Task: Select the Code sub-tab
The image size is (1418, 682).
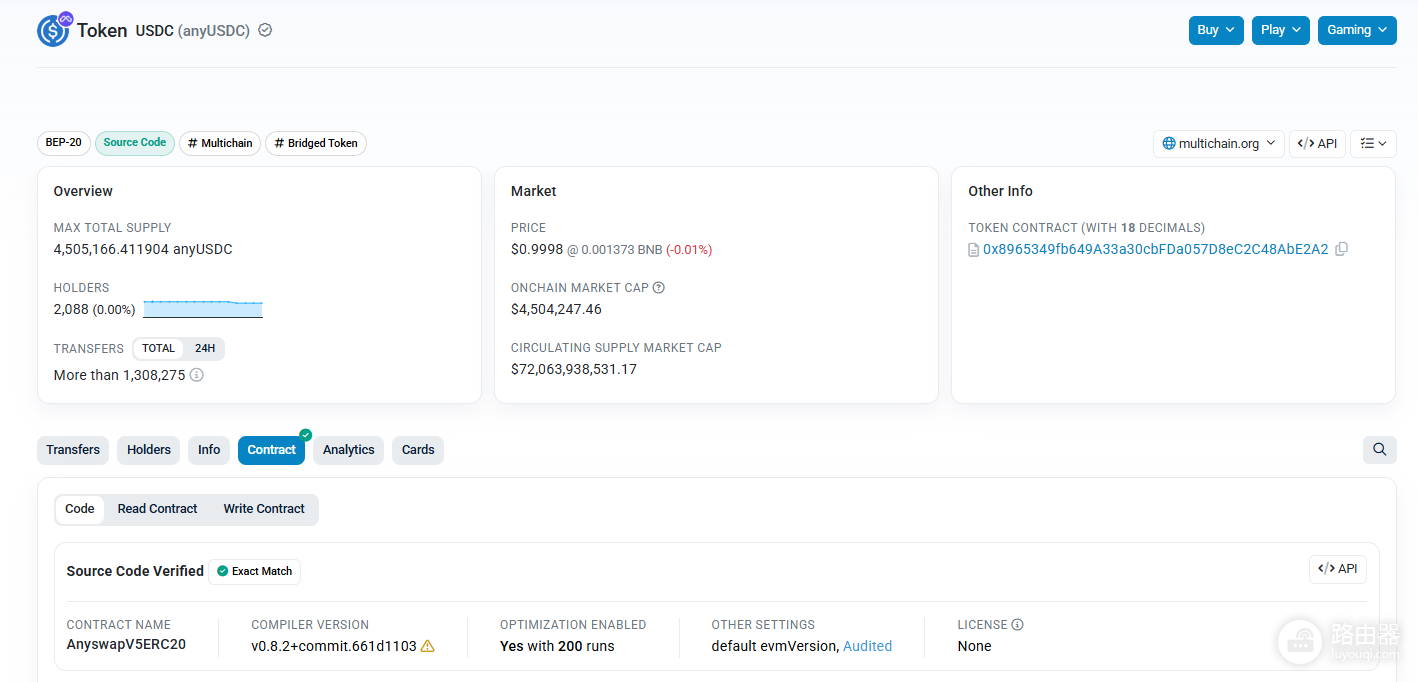Action: (x=80, y=509)
